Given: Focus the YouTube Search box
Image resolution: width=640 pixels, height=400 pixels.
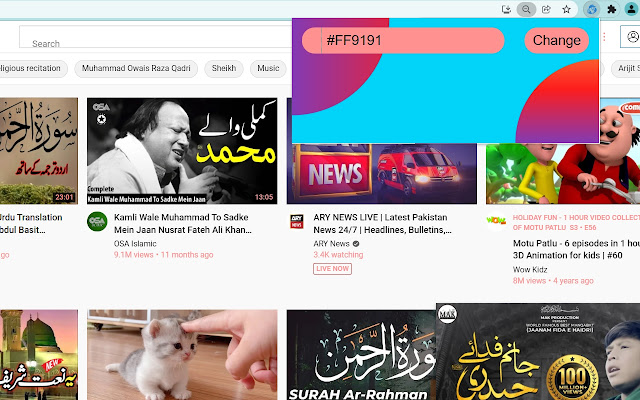Looking at the screenshot, I should tap(155, 38).
